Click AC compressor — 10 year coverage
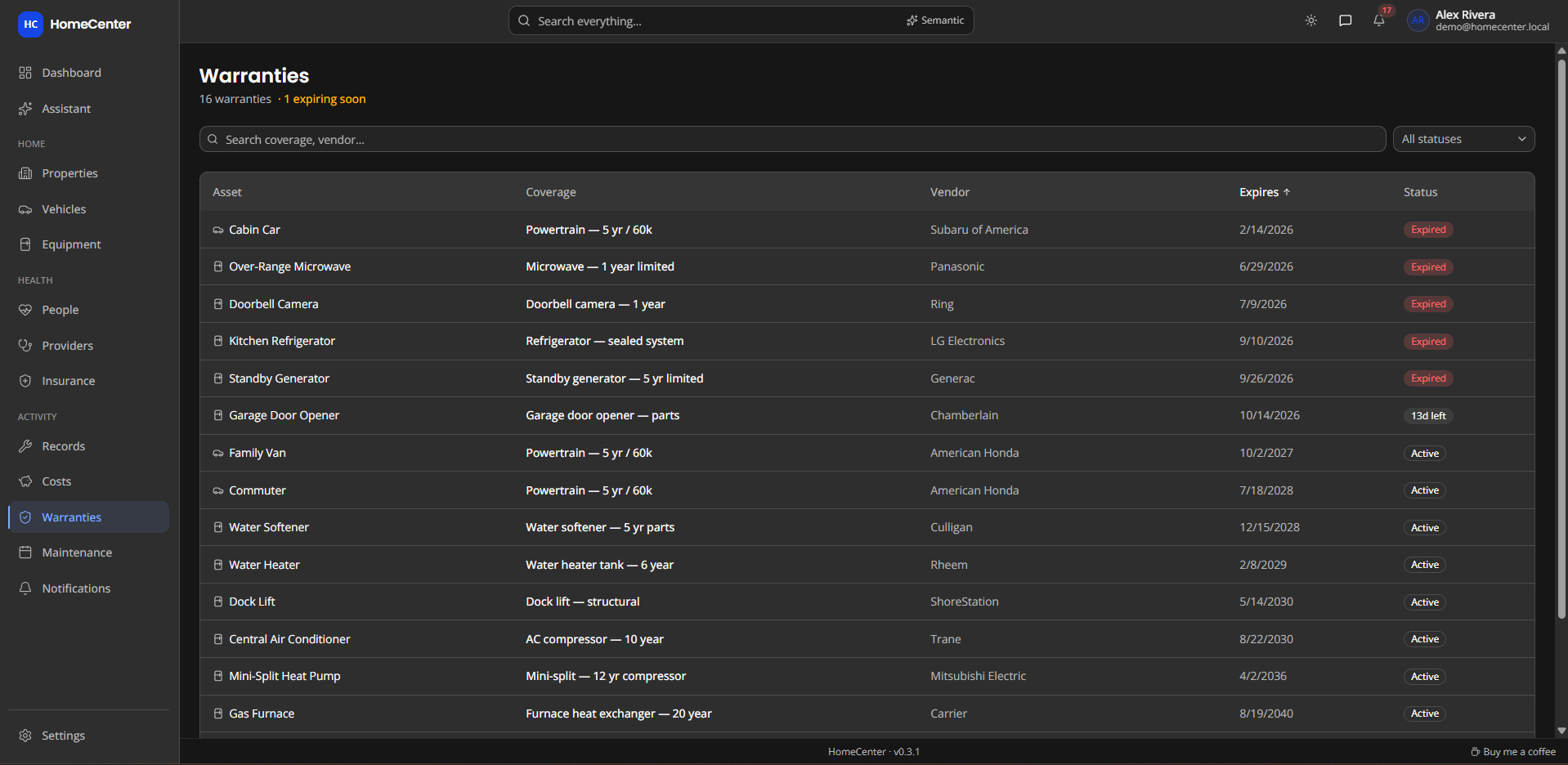The image size is (1568, 765). tap(594, 639)
